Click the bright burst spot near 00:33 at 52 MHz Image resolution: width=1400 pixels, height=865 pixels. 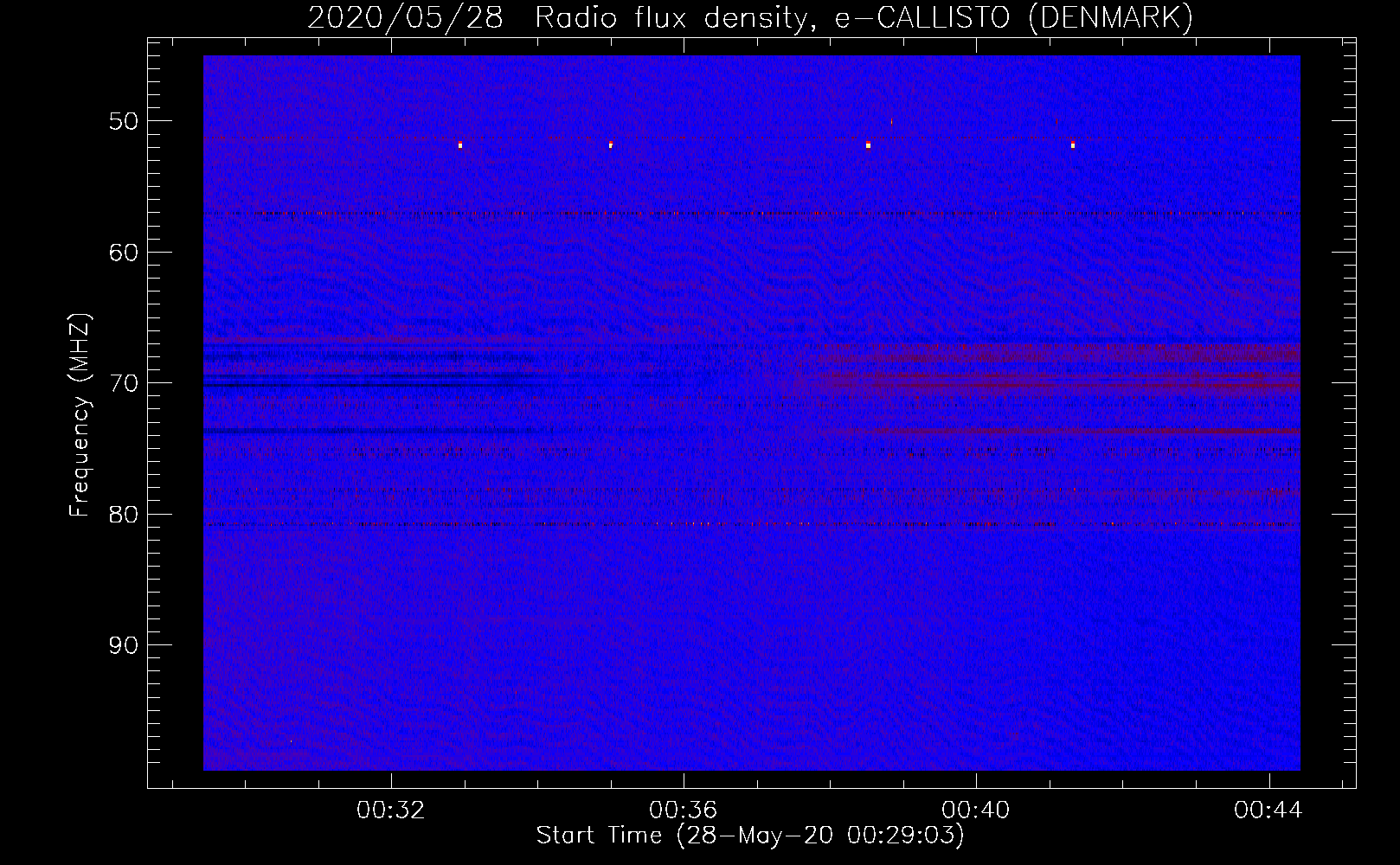tap(460, 145)
